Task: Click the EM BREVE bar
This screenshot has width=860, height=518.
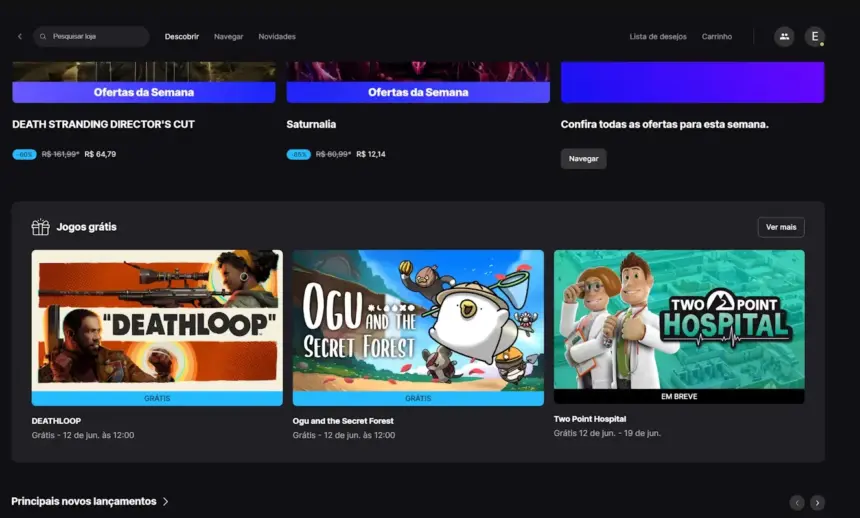Action: coord(679,396)
